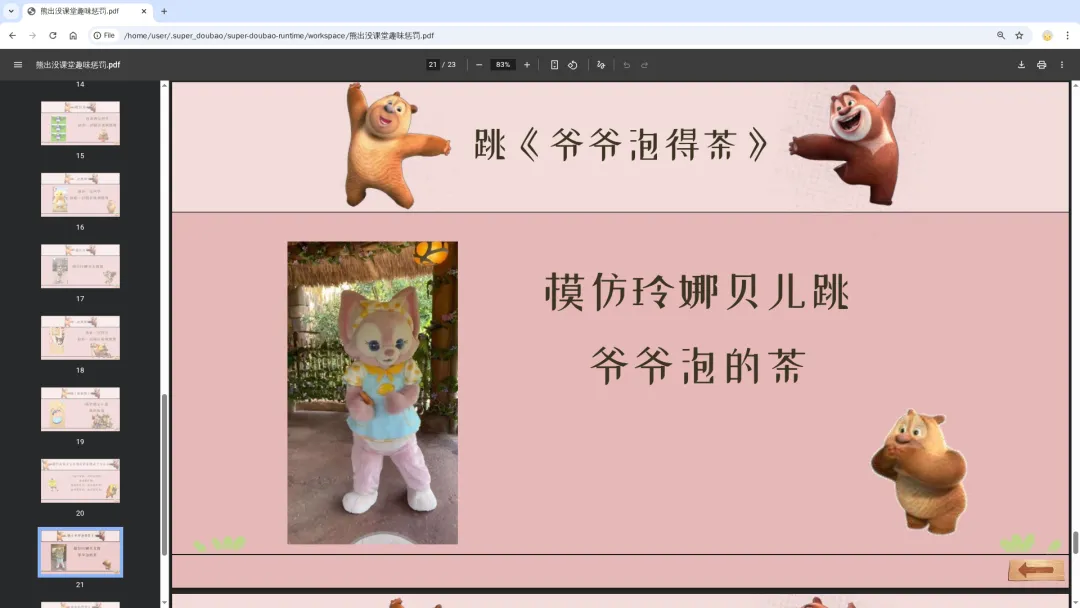Select the 熊出没课堂趣味惩罚.pdf browser tab
The image size is (1080, 608).
tap(87, 11)
